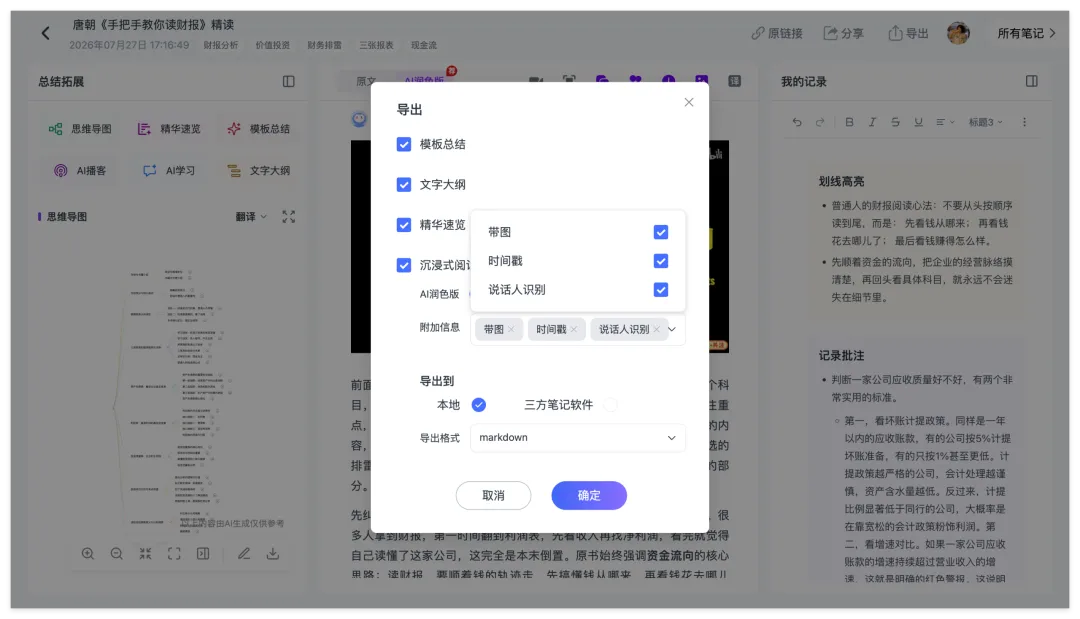
Task: Open text alignment dropdown in notes editor
Action: click(x=945, y=122)
